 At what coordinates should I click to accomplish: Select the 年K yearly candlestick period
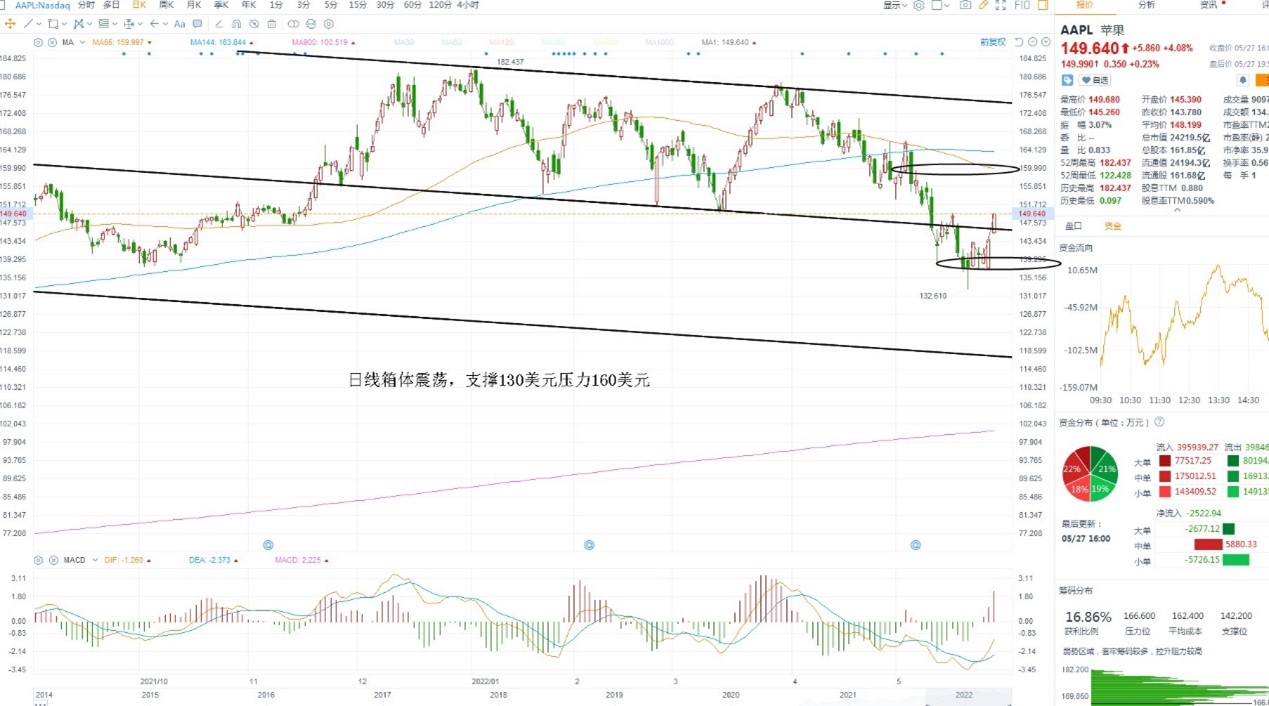point(248,5)
